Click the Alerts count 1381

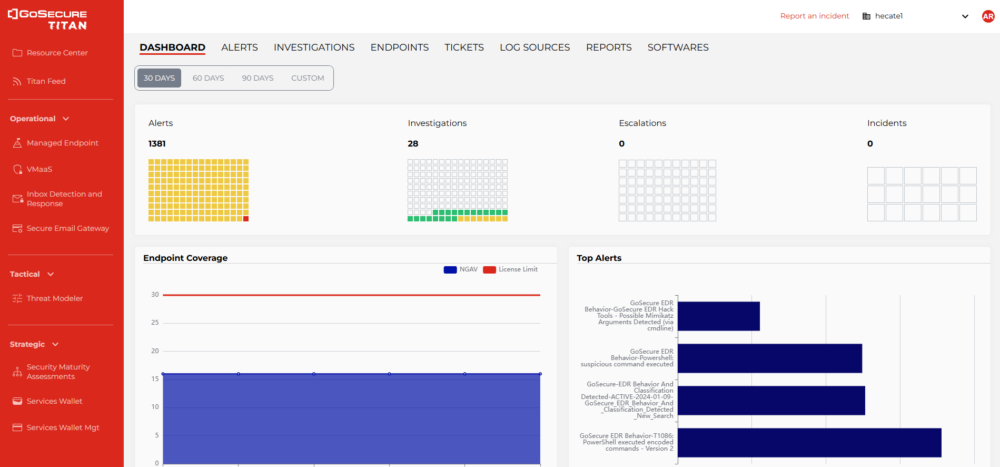point(157,144)
